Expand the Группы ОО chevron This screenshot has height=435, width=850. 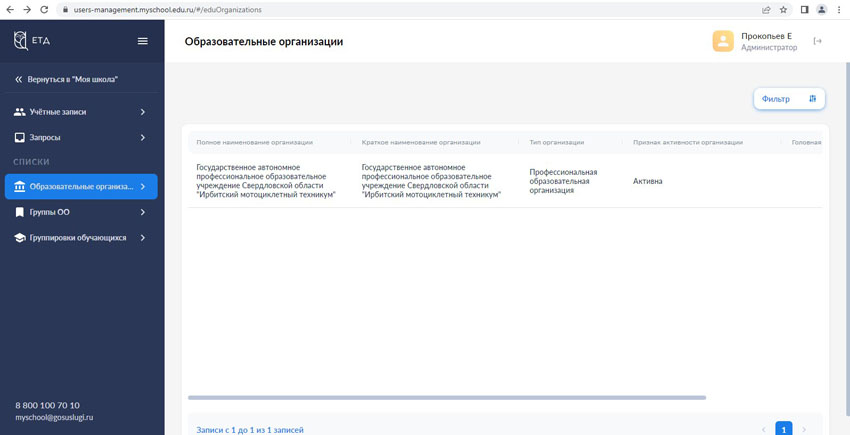click(143, 212)
